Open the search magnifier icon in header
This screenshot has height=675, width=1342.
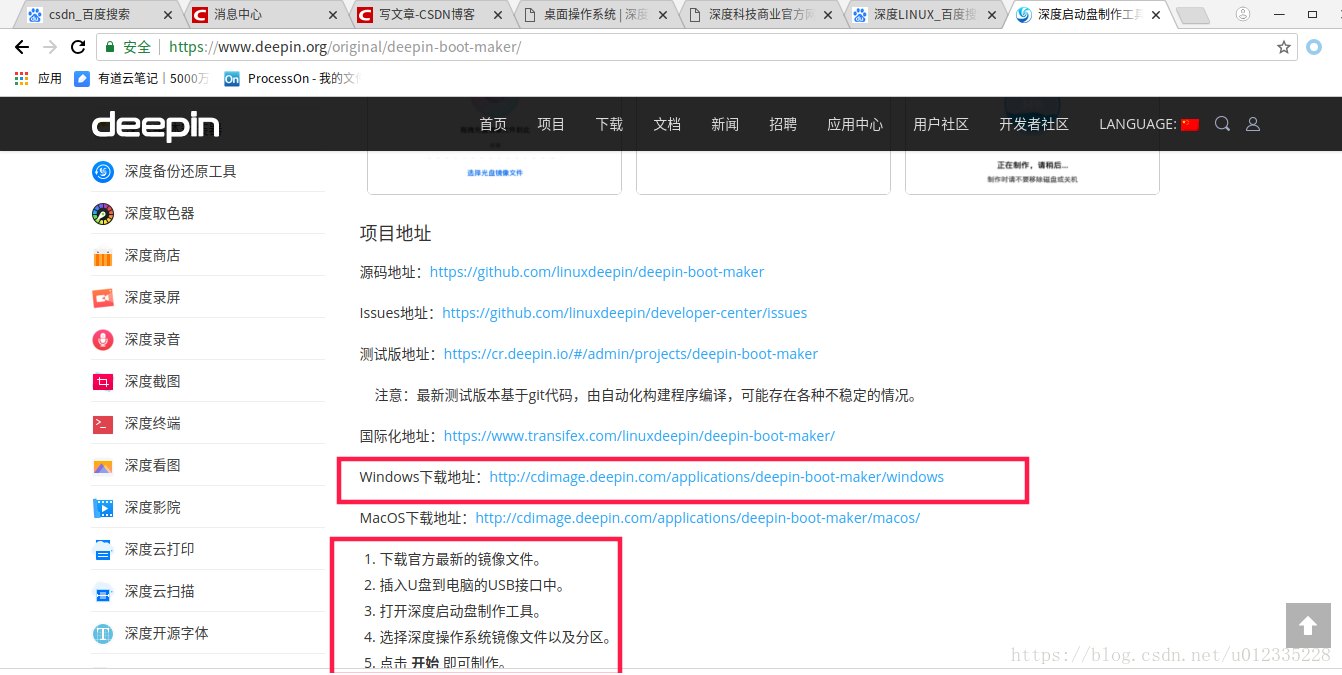(1222, 124)
